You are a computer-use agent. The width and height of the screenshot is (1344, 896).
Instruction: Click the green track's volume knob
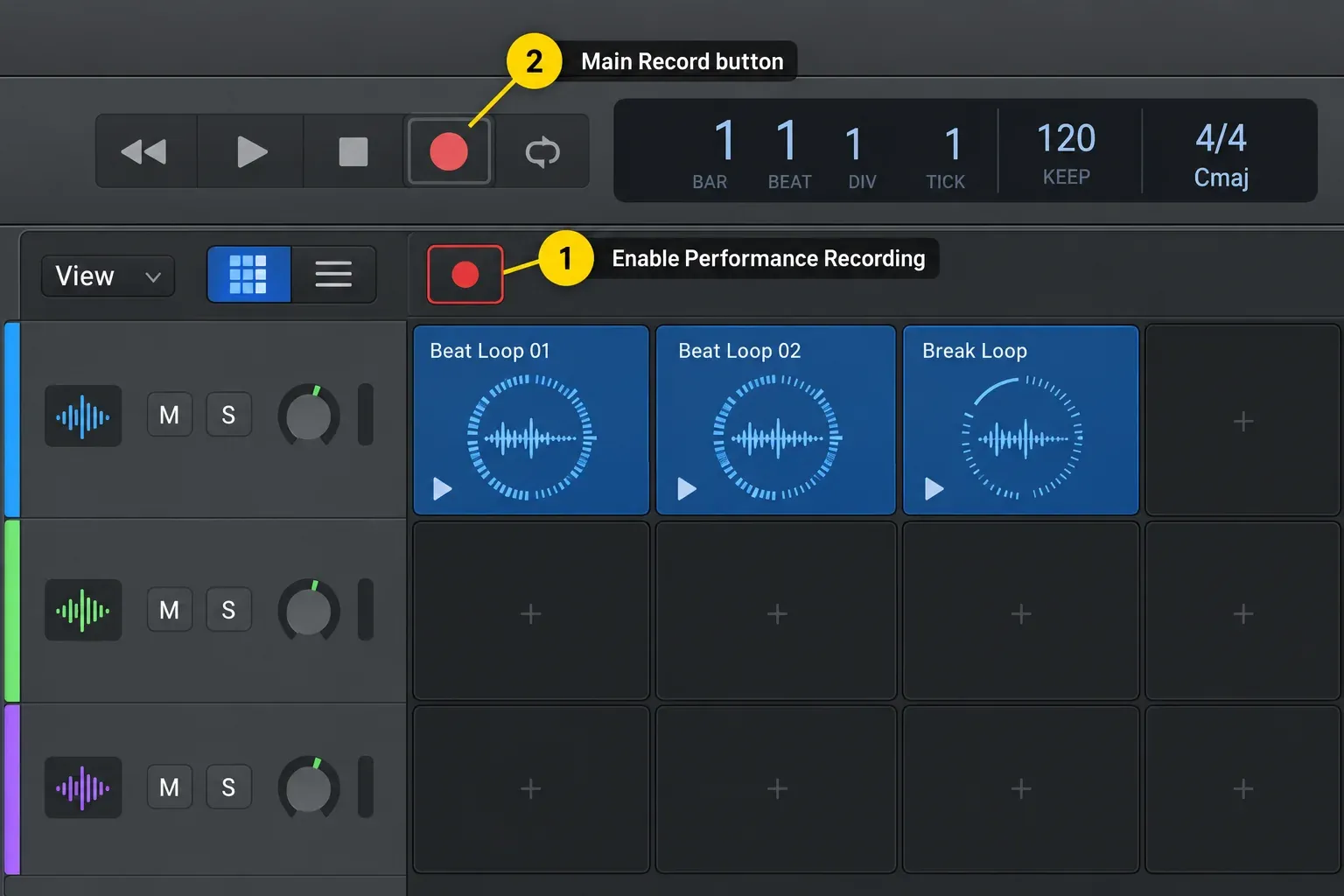[309, 611]
